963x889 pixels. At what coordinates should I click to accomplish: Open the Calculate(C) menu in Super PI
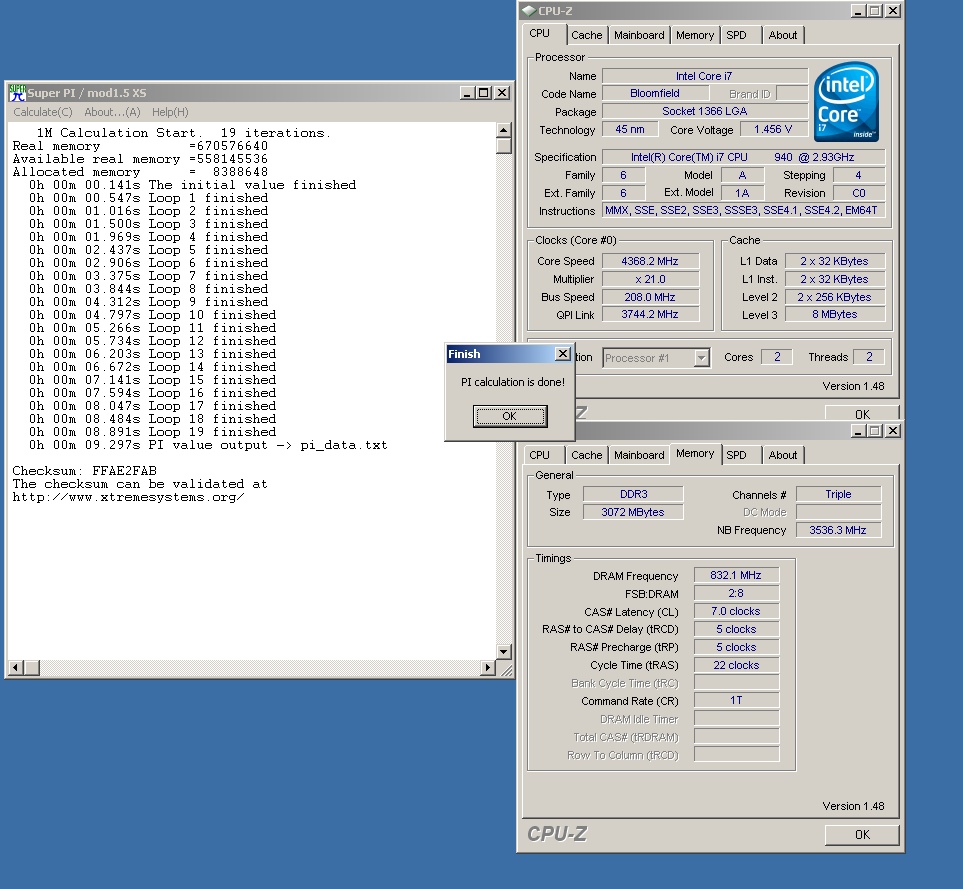(x=43, y=112)
